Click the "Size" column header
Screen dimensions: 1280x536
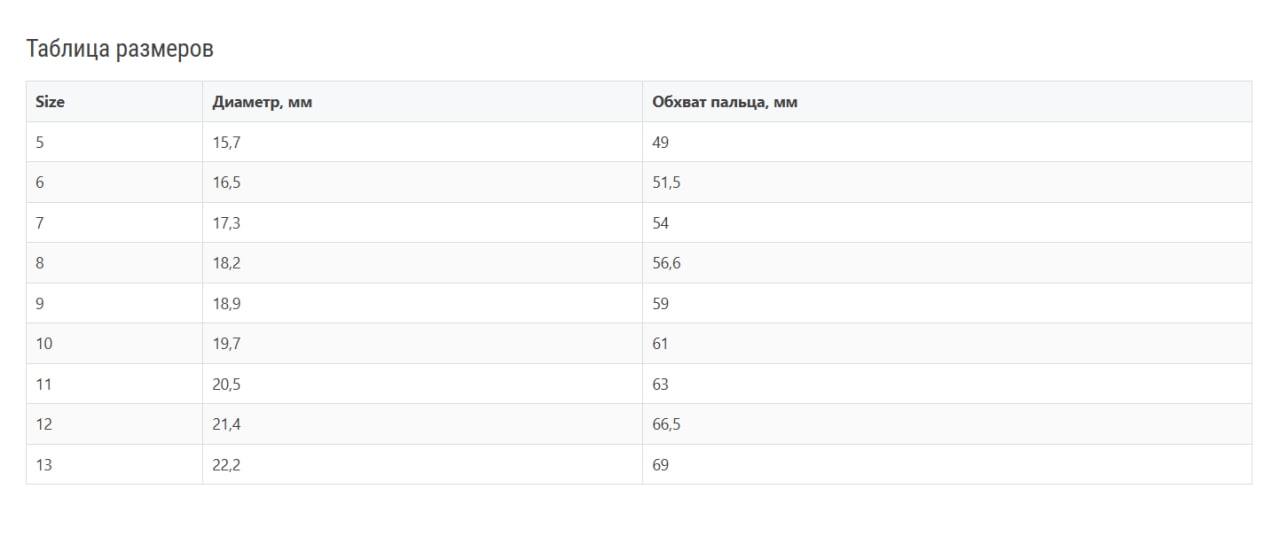51,102
